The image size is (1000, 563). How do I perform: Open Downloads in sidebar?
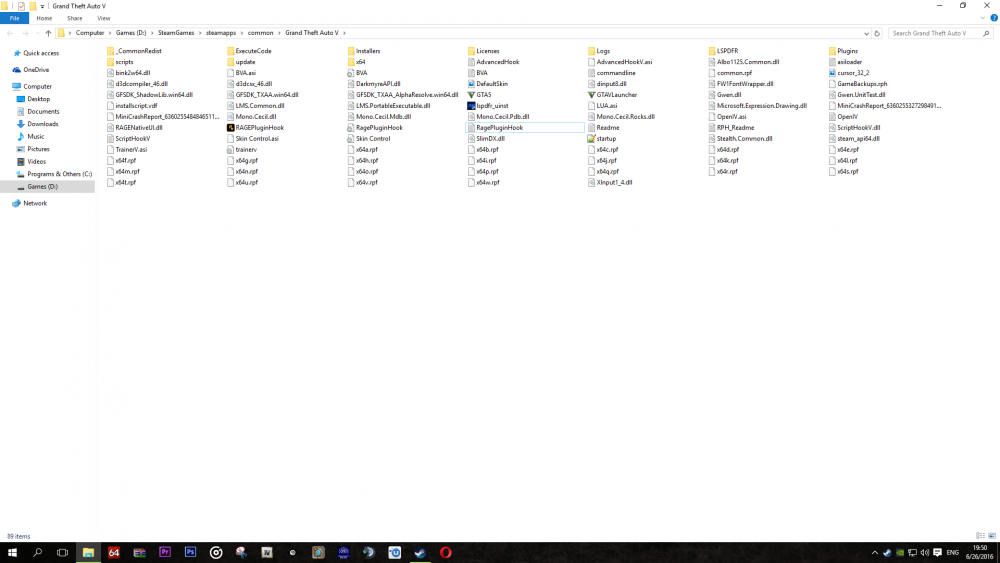click(x=43, y=124)
